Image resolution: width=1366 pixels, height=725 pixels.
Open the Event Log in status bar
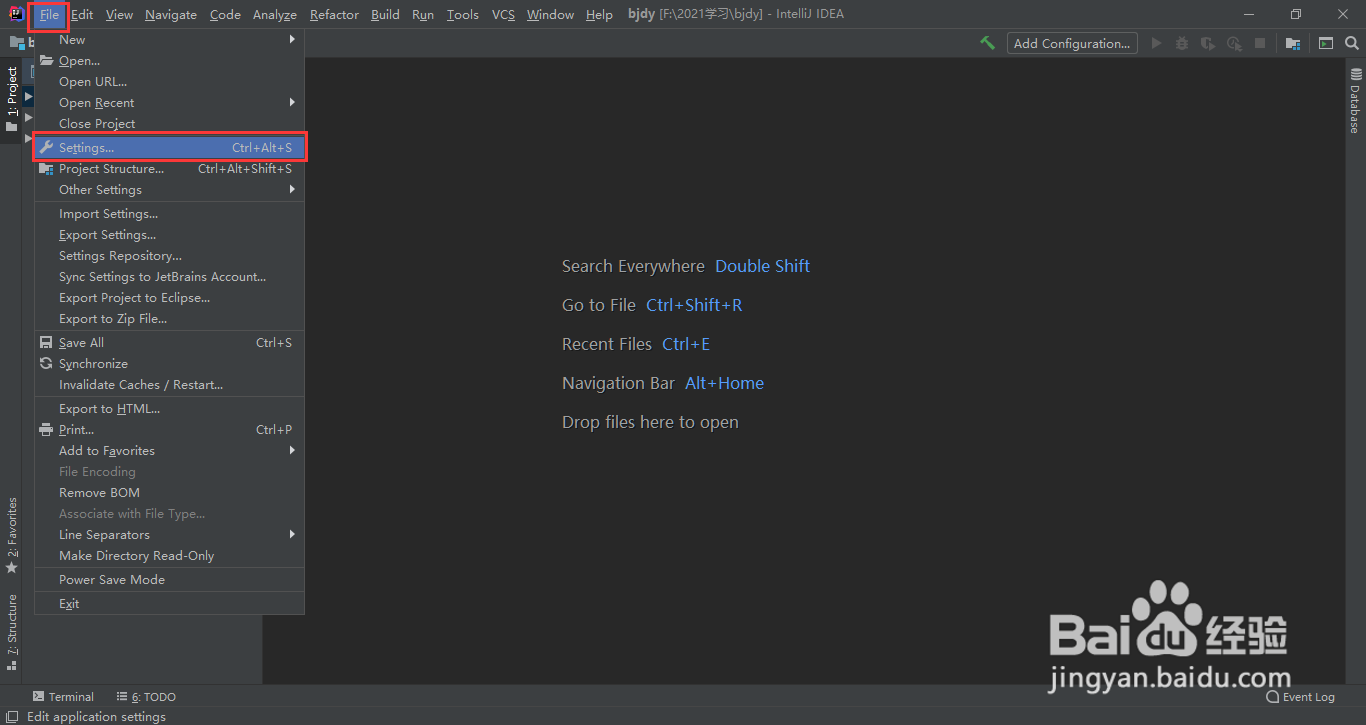(x=1300, y=697)
